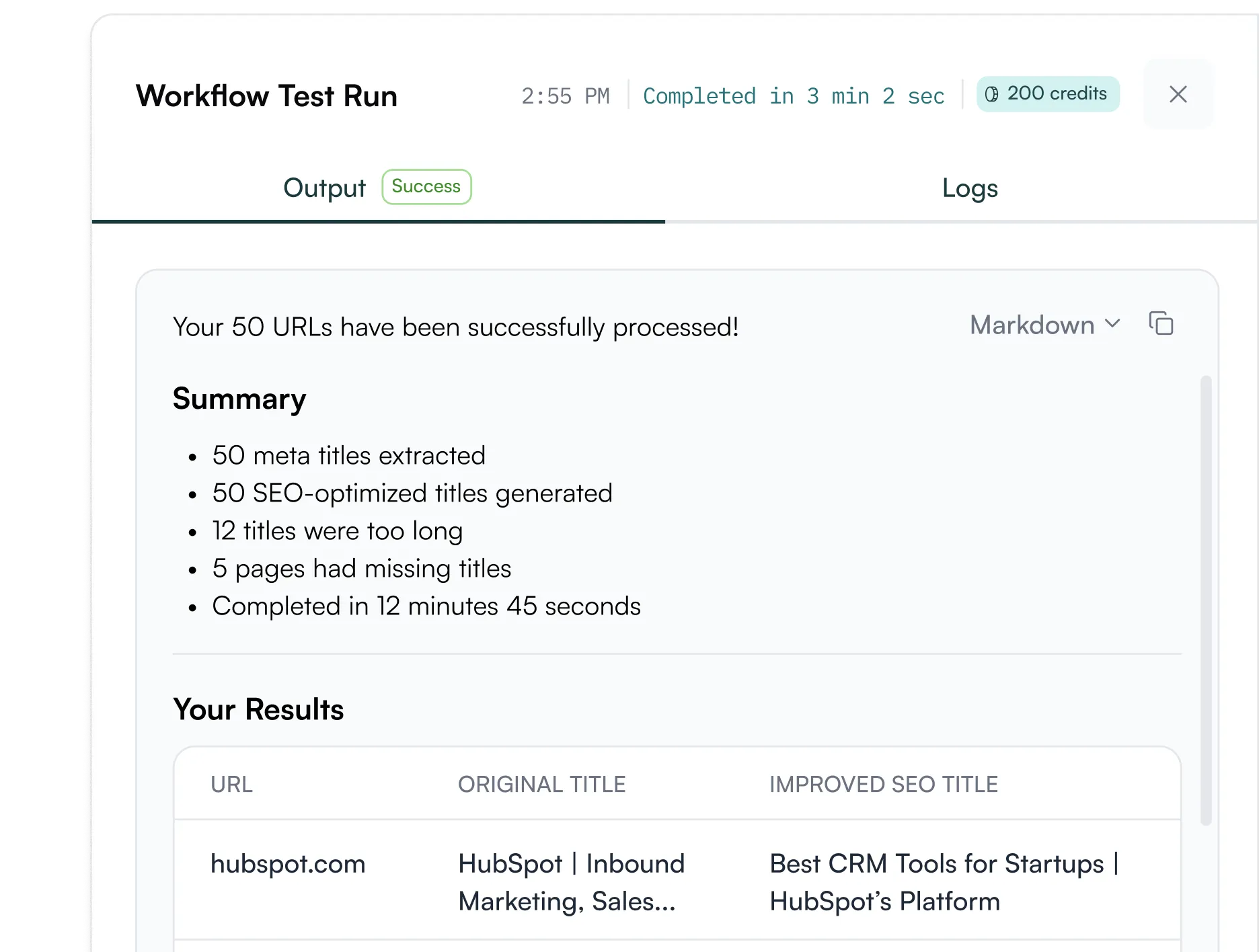Click '50 meta titles extracted' bullet

[348, 455]
